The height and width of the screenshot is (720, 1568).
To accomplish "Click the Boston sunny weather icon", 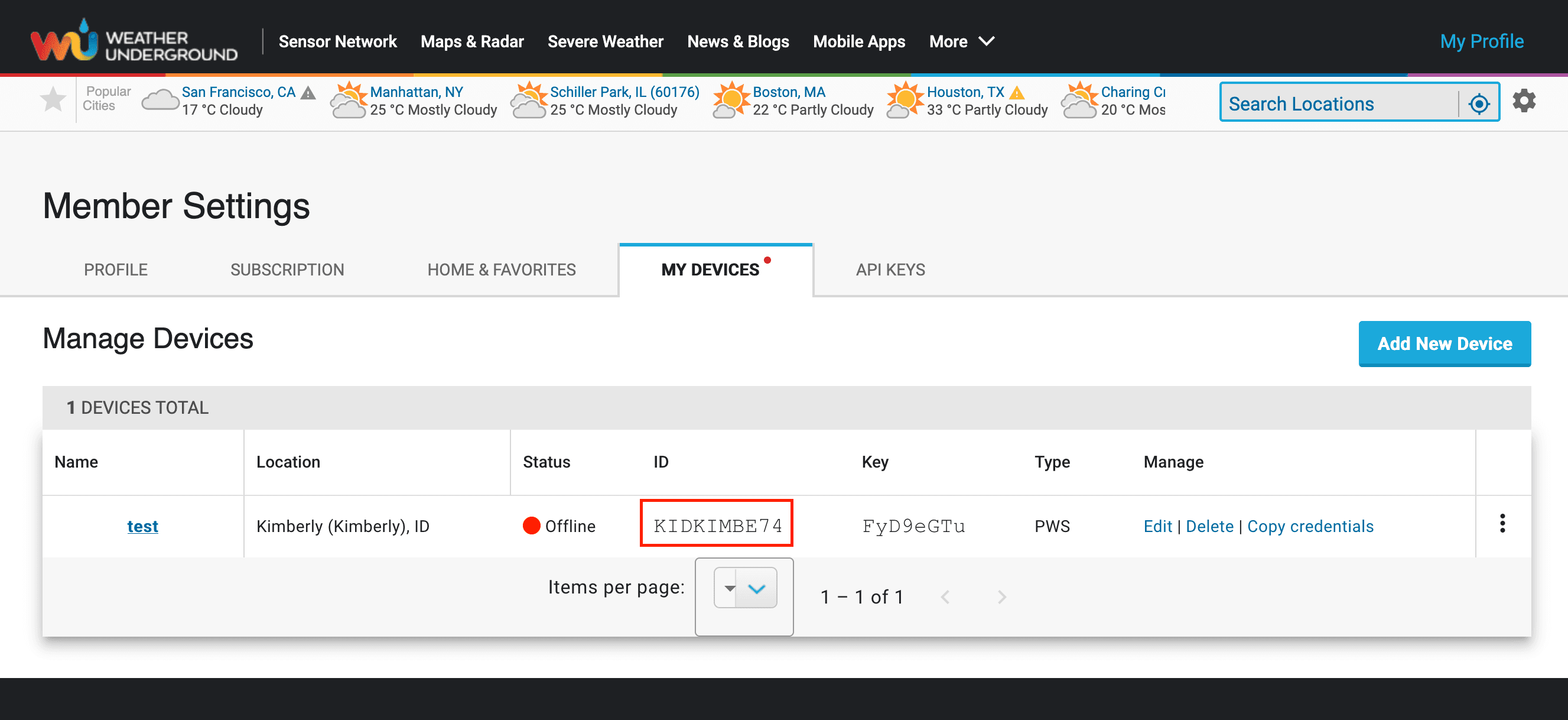I will pyautogui.click(x=731, y=100).
